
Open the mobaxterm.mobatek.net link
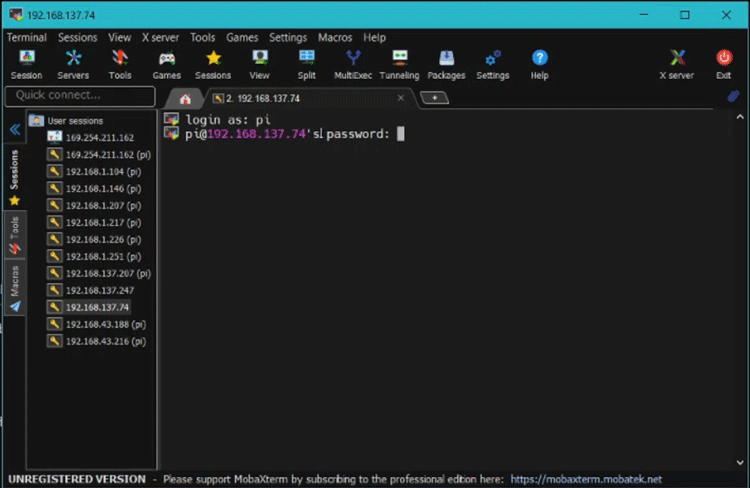click(x=586, y=480)
